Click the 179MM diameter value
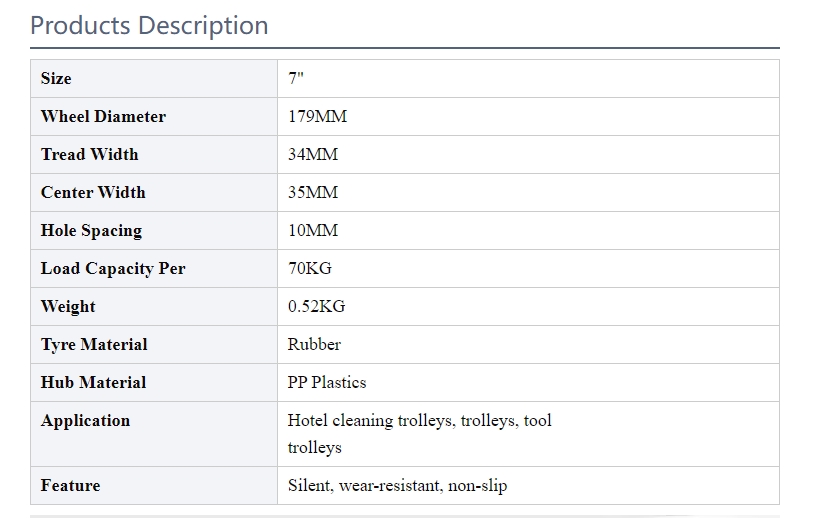The height and width of the screenshot is (518, 813). tap(317, 116)
